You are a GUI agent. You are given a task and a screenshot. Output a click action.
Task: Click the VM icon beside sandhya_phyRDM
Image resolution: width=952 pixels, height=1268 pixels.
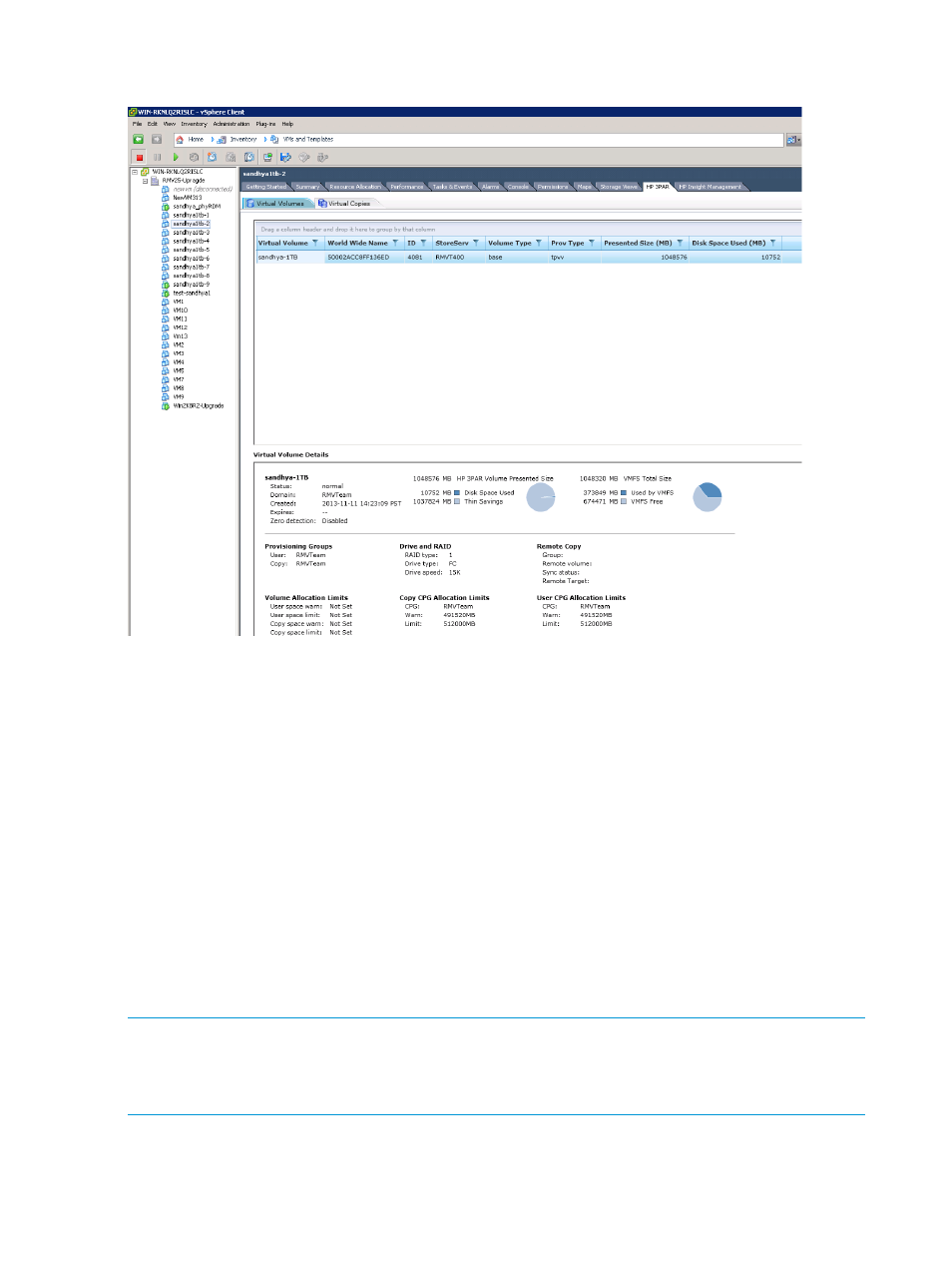click(x=166, y=207)
